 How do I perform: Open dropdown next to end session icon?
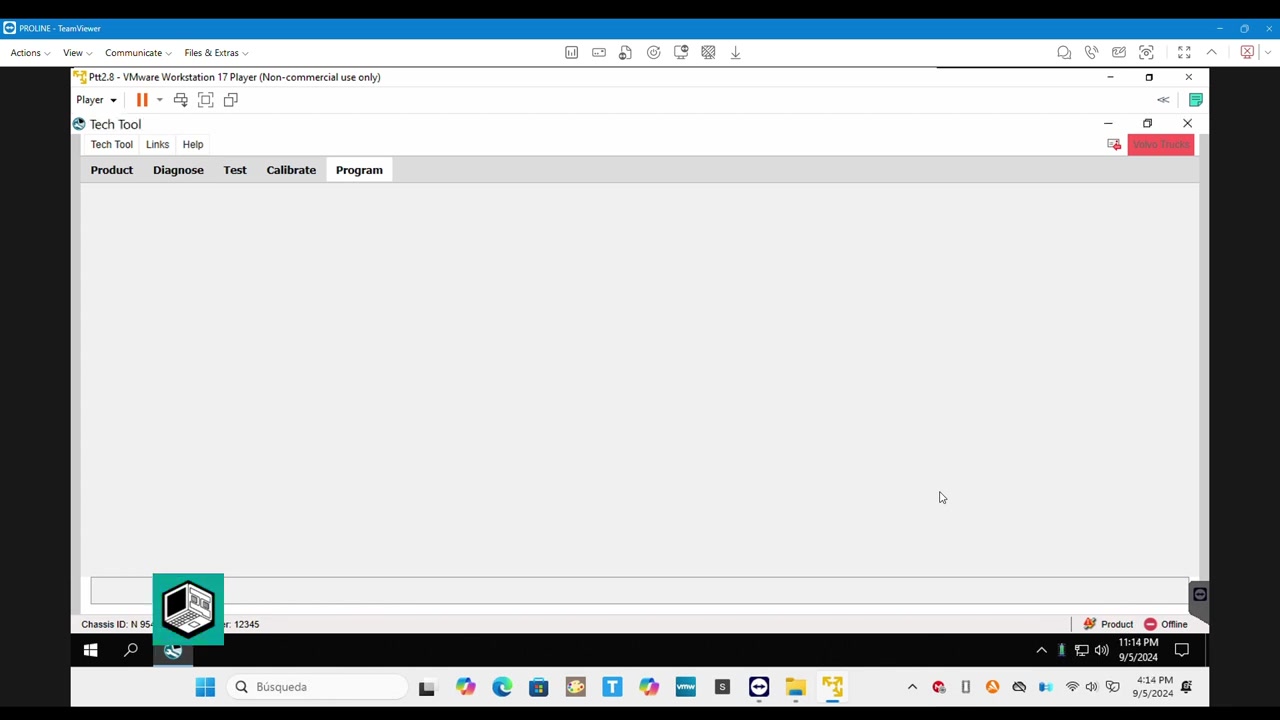coord(1267,53)
